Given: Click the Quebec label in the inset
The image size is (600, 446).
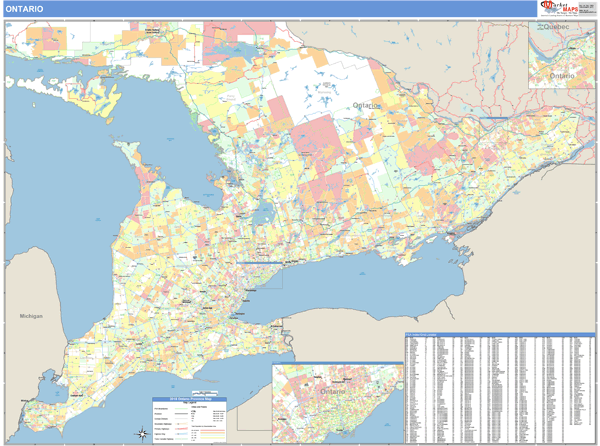Looking at the screenshot, I should (555, 27).
